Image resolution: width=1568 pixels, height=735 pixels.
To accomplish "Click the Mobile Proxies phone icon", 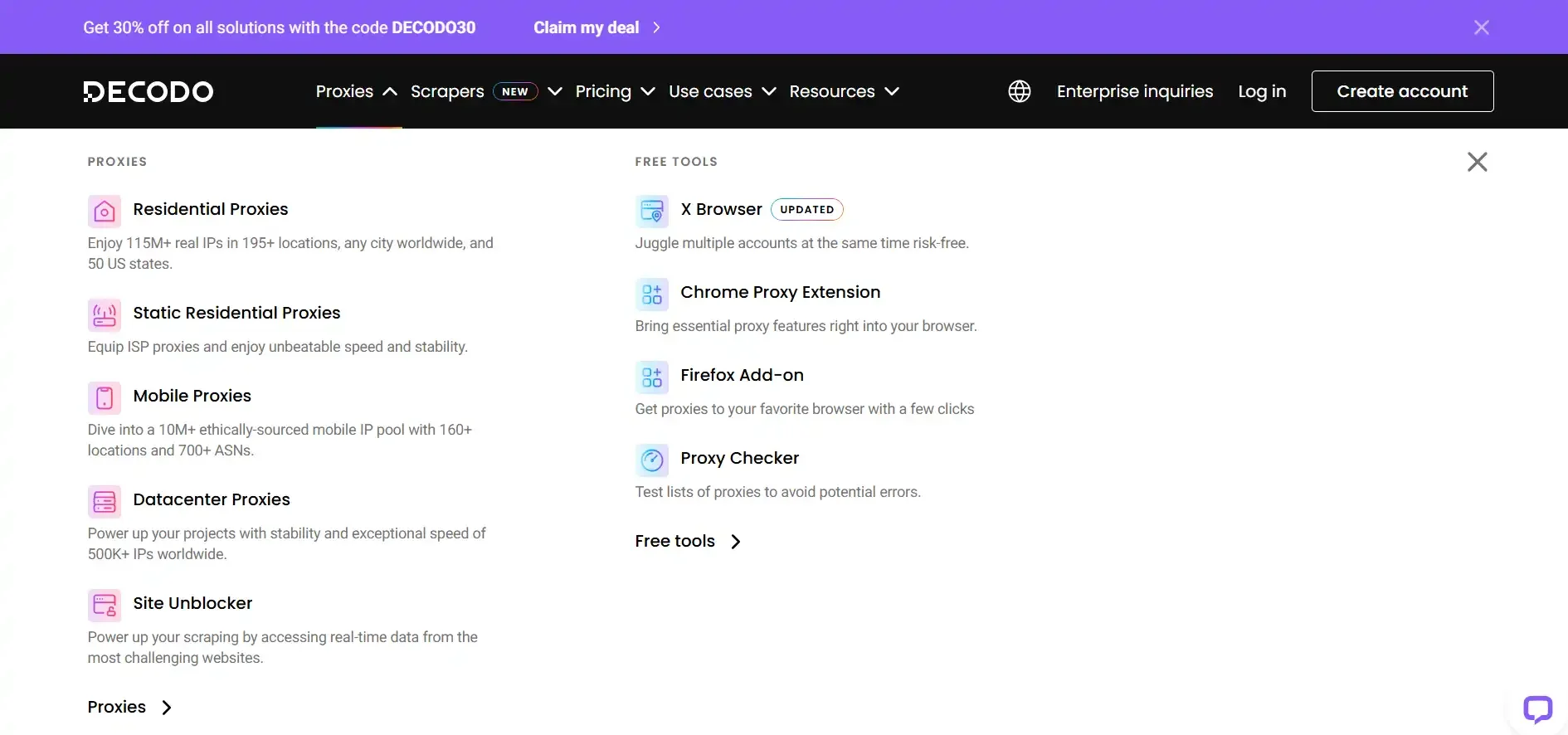I will click(105, 398).
